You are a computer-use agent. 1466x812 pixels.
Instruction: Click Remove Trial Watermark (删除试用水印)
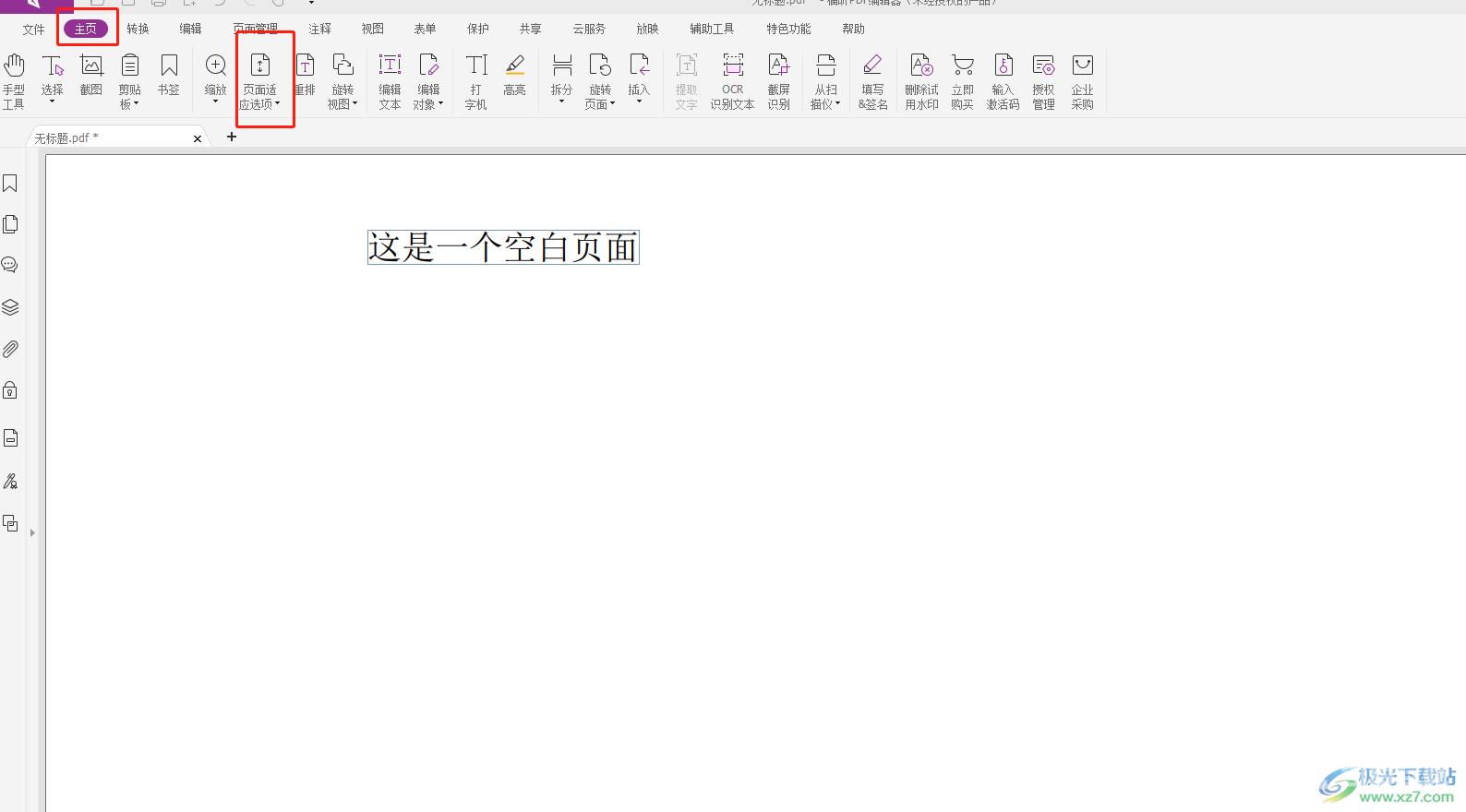click(921, 81)
